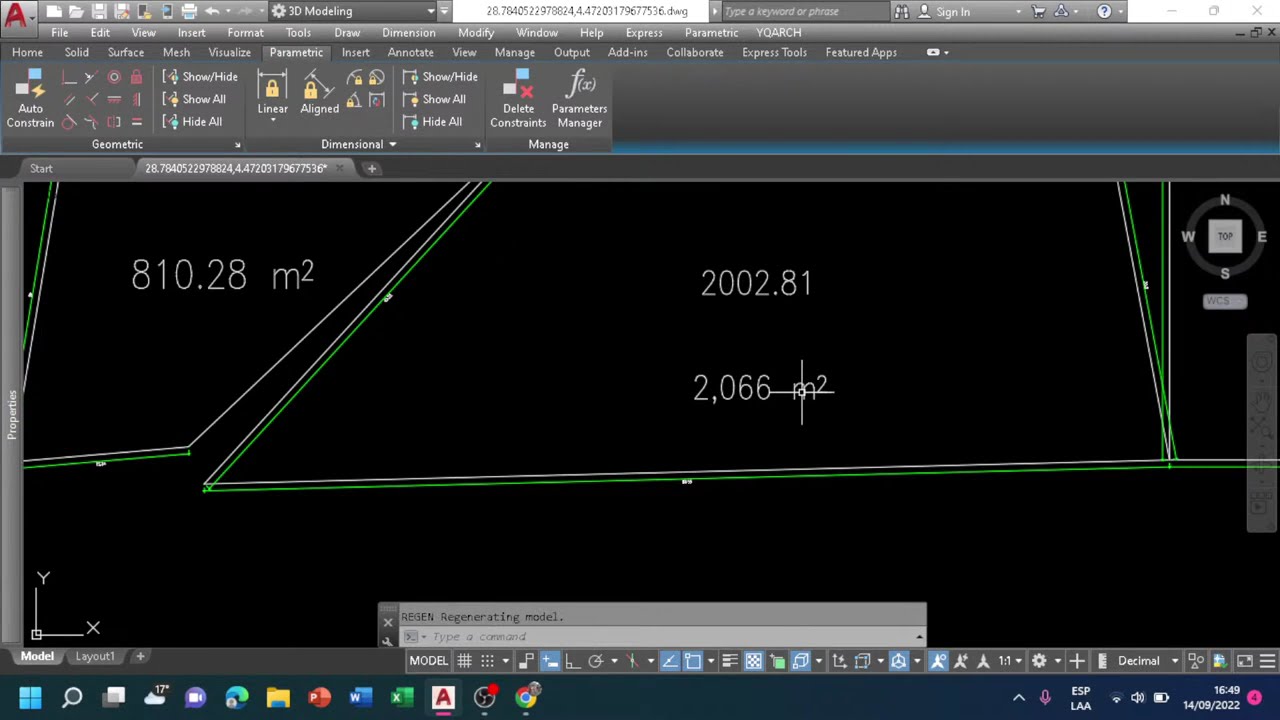Viewport: 1280px width, 720px height.
Task: Open Excel from the Windows taskbar
Action: coord(401,697)
